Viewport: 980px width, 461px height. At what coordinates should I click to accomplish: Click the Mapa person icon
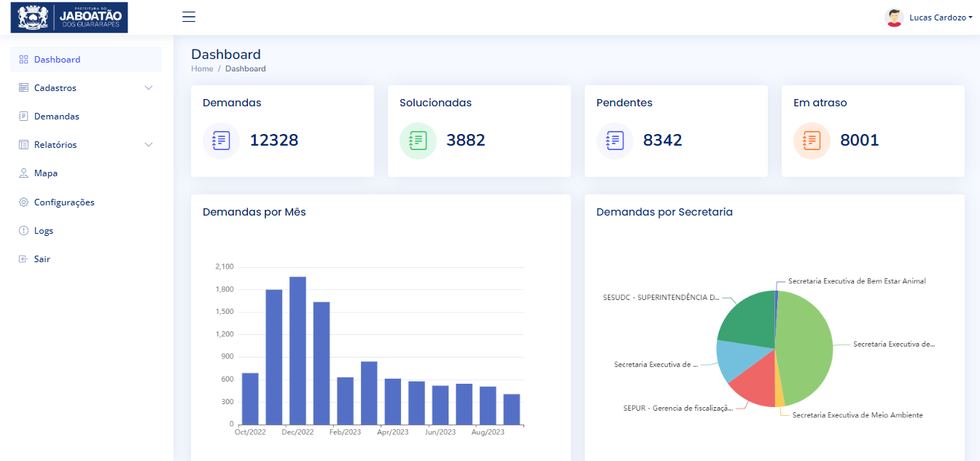pos(24,173)
